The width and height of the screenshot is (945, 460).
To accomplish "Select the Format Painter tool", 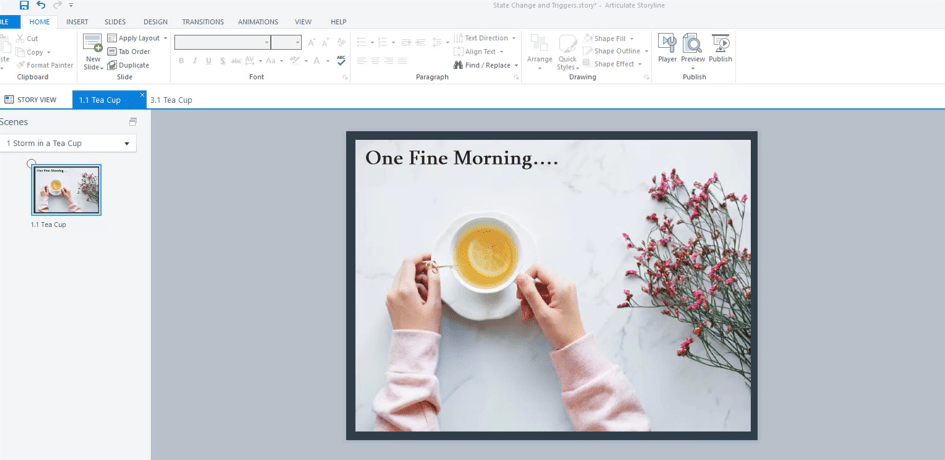I will coord(45,65).
